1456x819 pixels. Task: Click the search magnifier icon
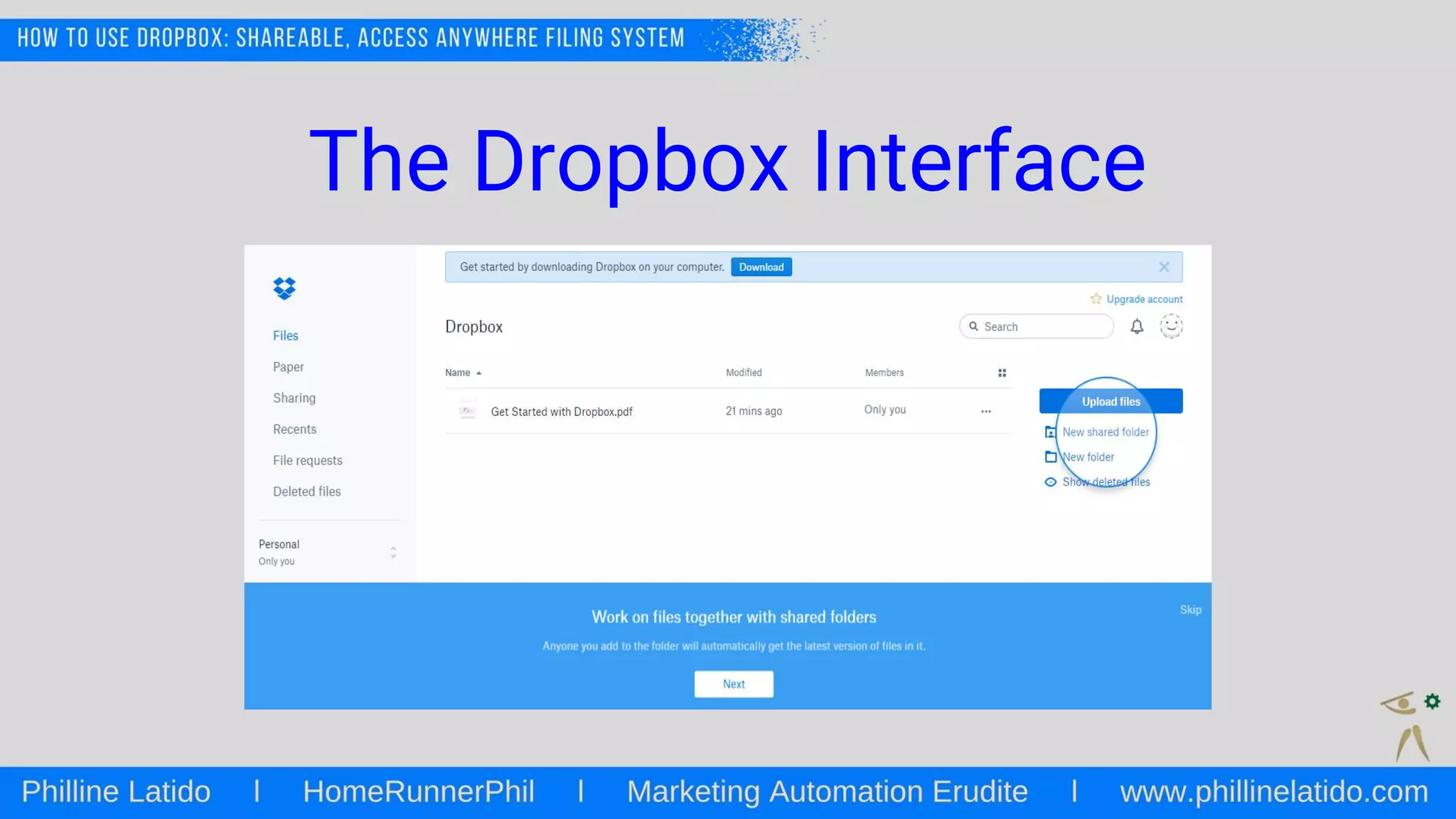click(x=973, y=326)
